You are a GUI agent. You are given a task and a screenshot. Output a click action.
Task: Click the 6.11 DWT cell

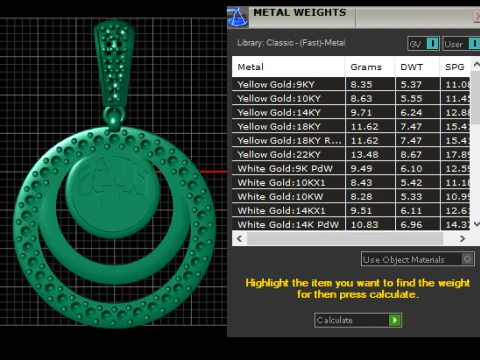tap(418, 210)
